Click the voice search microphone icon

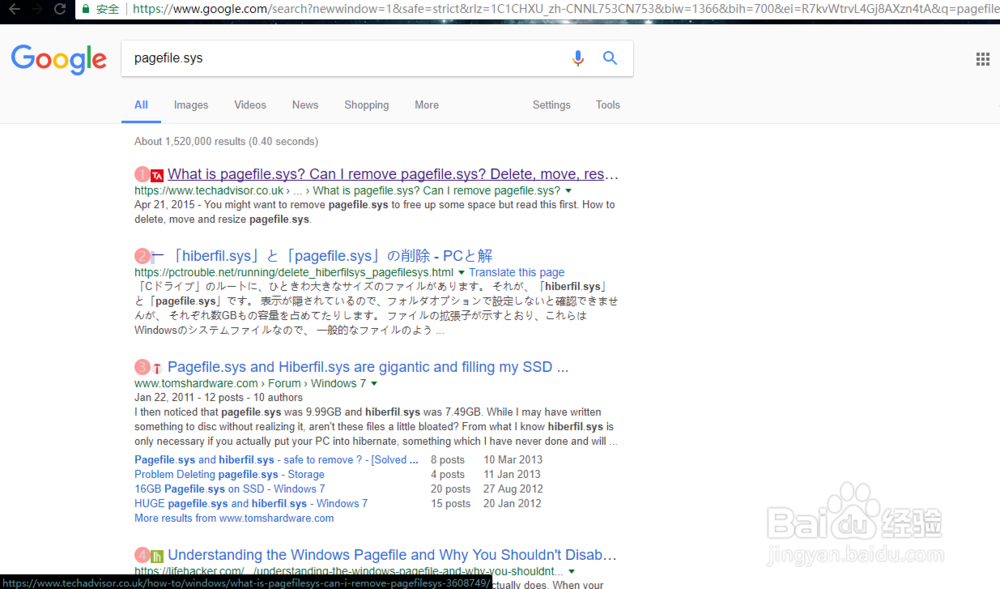click(578, 58)
